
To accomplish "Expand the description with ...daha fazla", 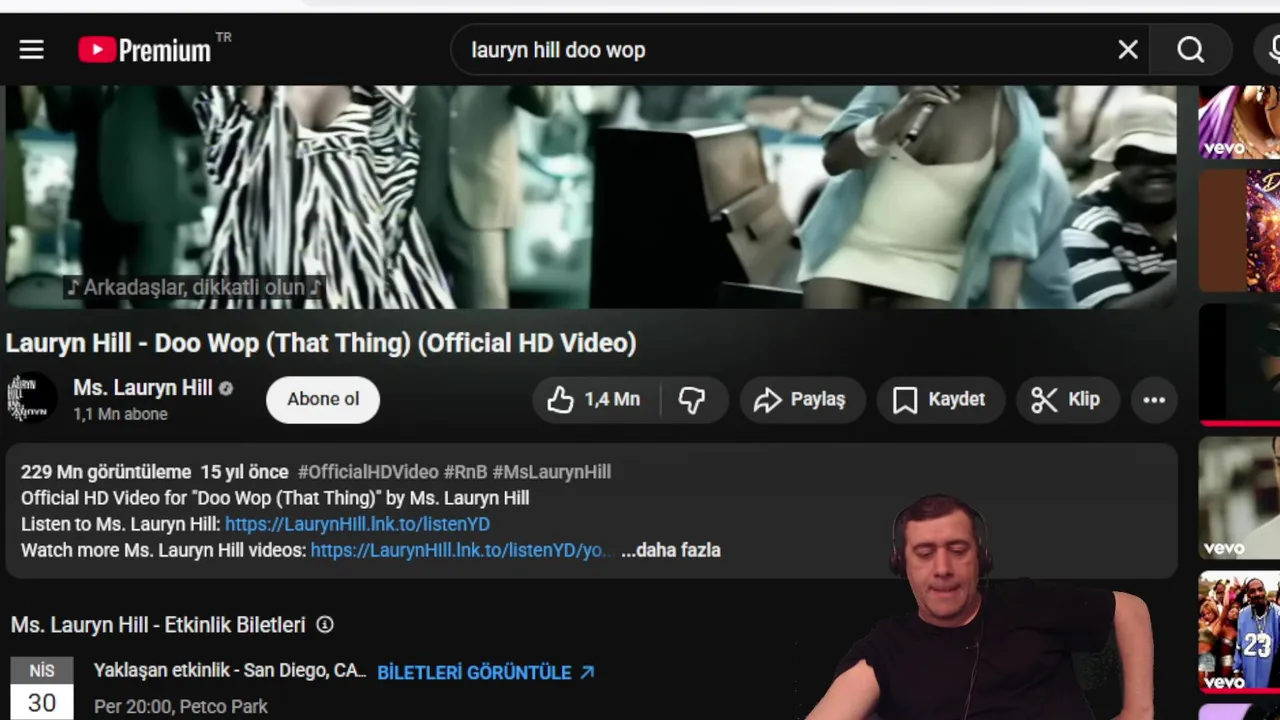I will tap(671, 550).
